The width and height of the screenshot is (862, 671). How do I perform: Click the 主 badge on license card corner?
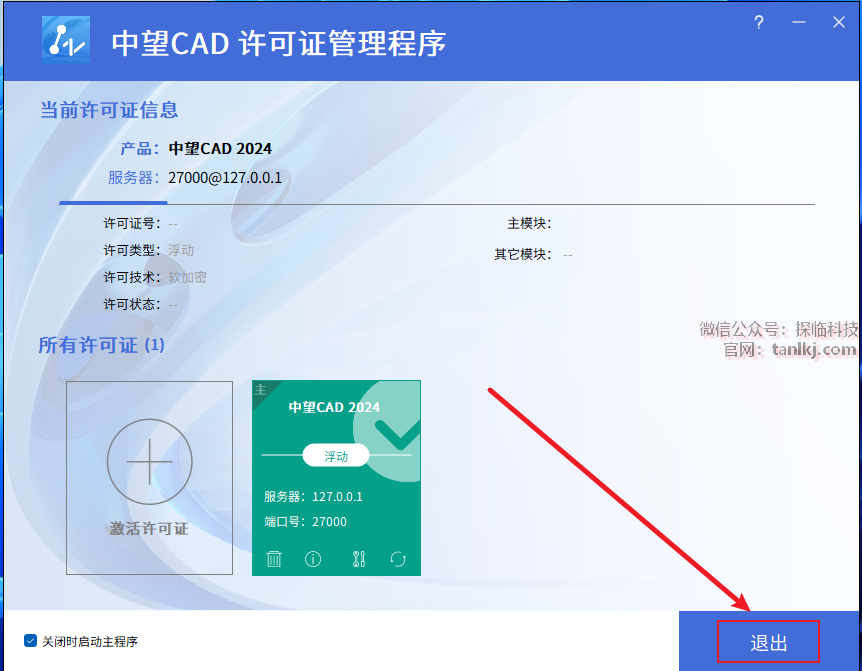click(261, 389)
